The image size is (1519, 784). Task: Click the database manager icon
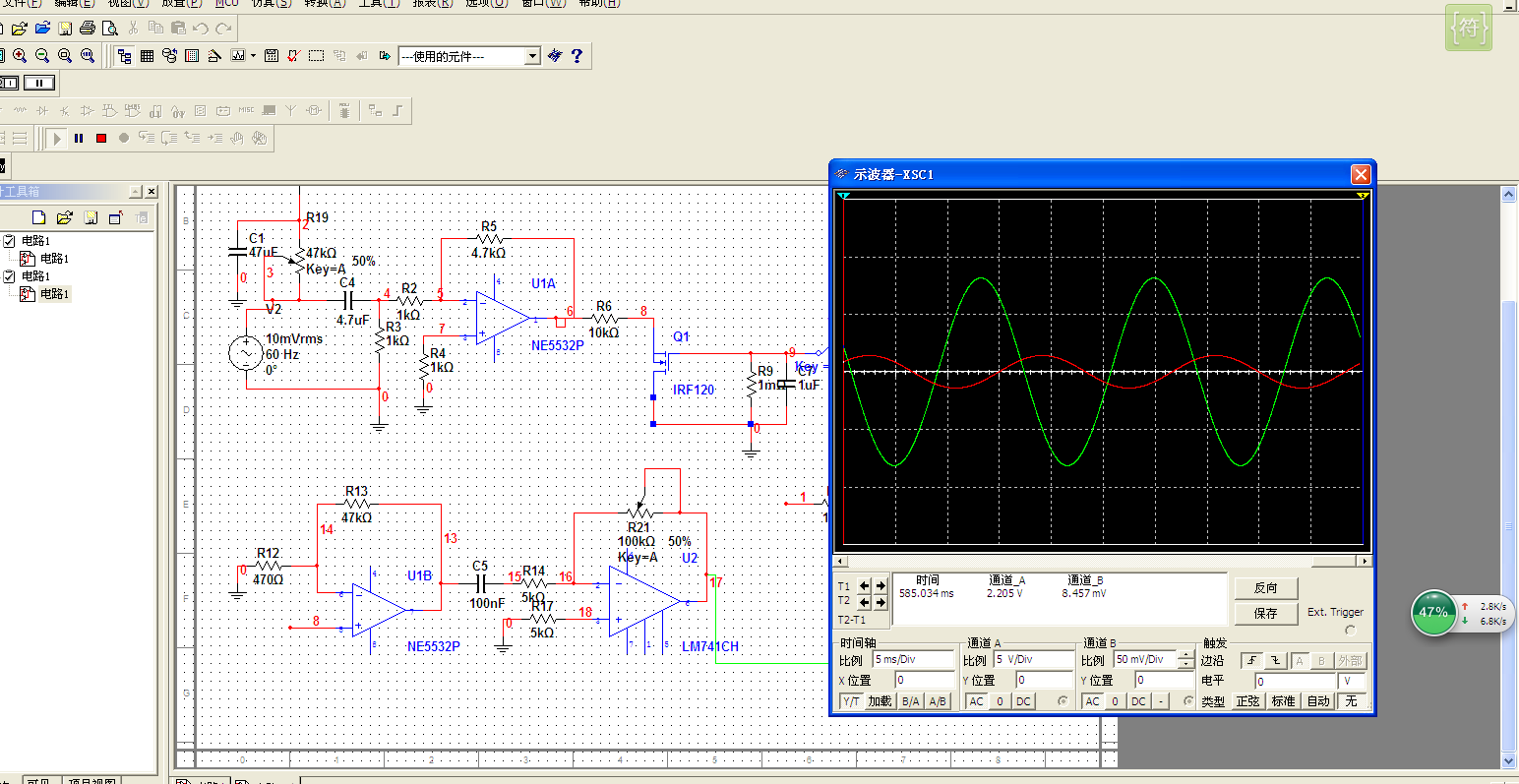click(169, 56)
